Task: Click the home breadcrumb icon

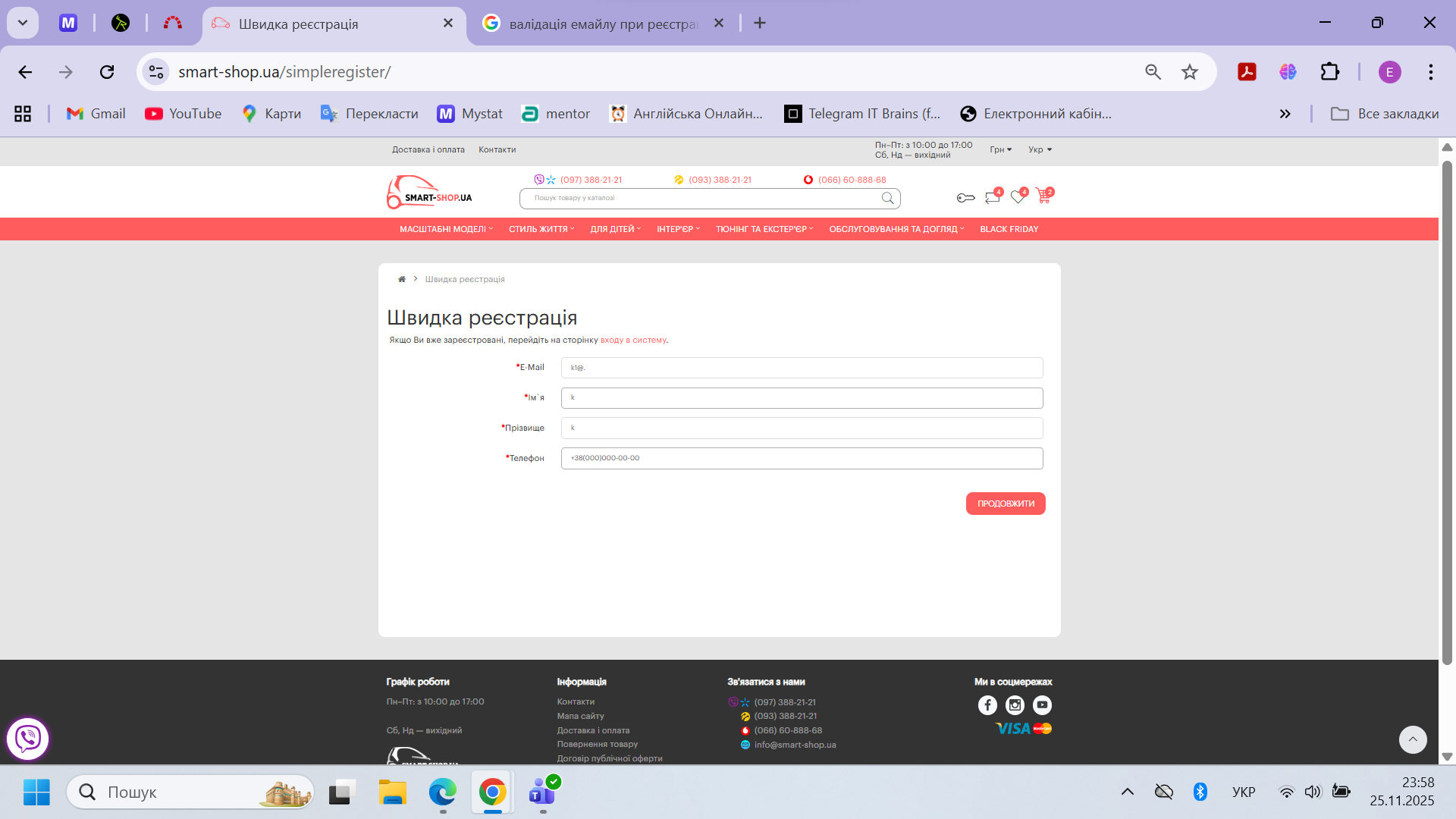Action: [402, 279]
